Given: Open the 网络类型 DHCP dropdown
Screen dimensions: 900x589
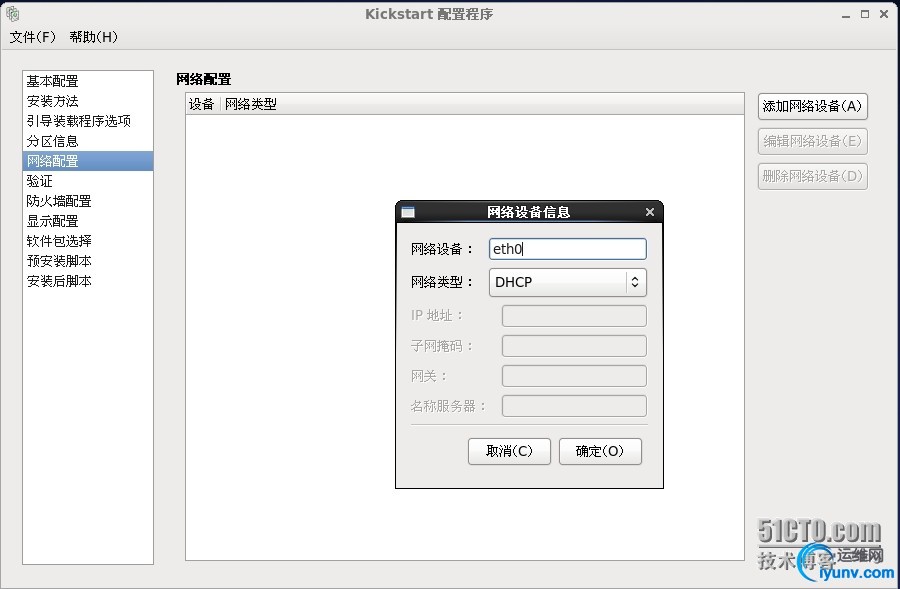Looking at the screenshot, I should point(568,282).
